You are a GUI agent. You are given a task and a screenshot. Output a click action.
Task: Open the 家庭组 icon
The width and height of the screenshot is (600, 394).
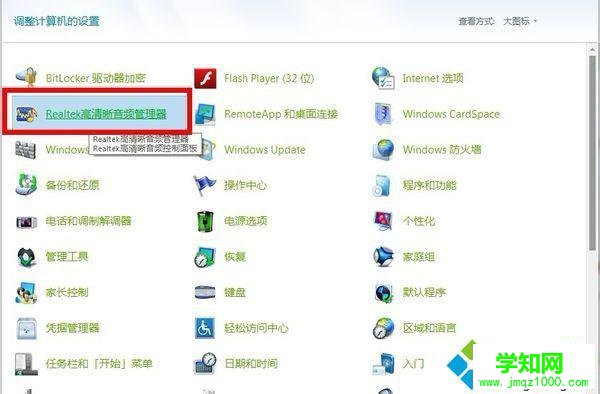pos(383,256)
